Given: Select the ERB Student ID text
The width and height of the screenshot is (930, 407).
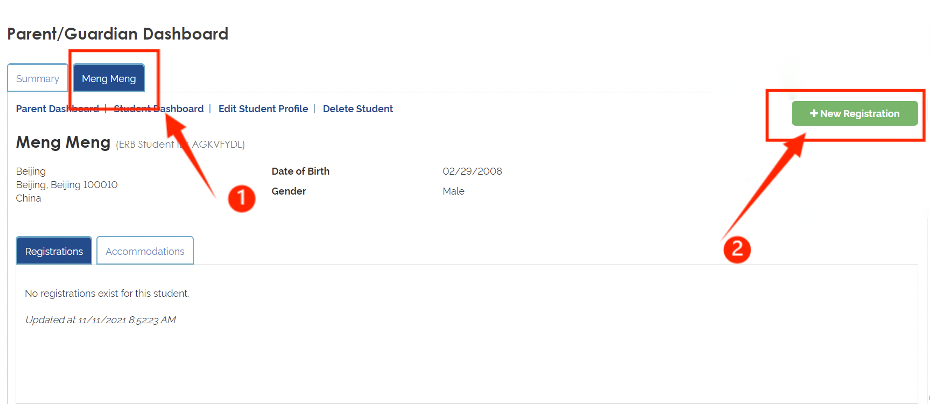Looking at the screenshot, I should click(x=180, y=145).
